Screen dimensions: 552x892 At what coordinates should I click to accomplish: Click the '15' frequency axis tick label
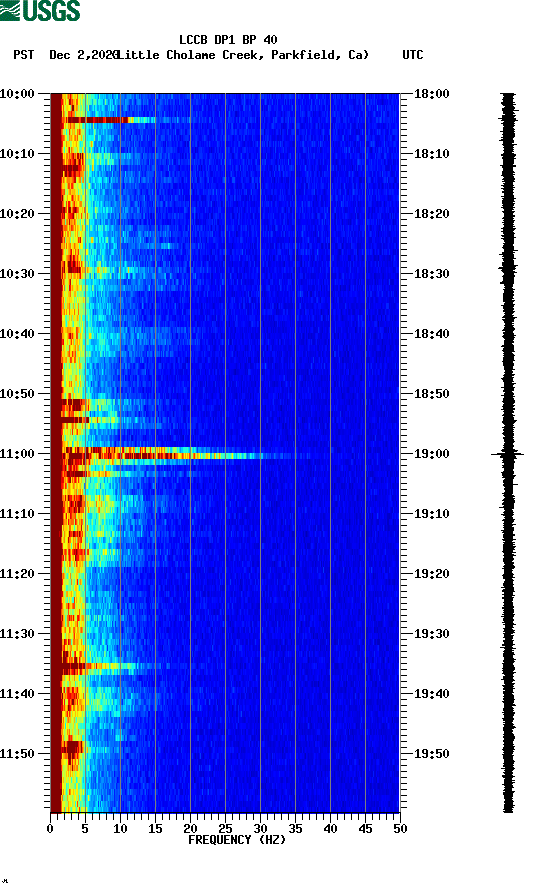click(x=155, y=829)
